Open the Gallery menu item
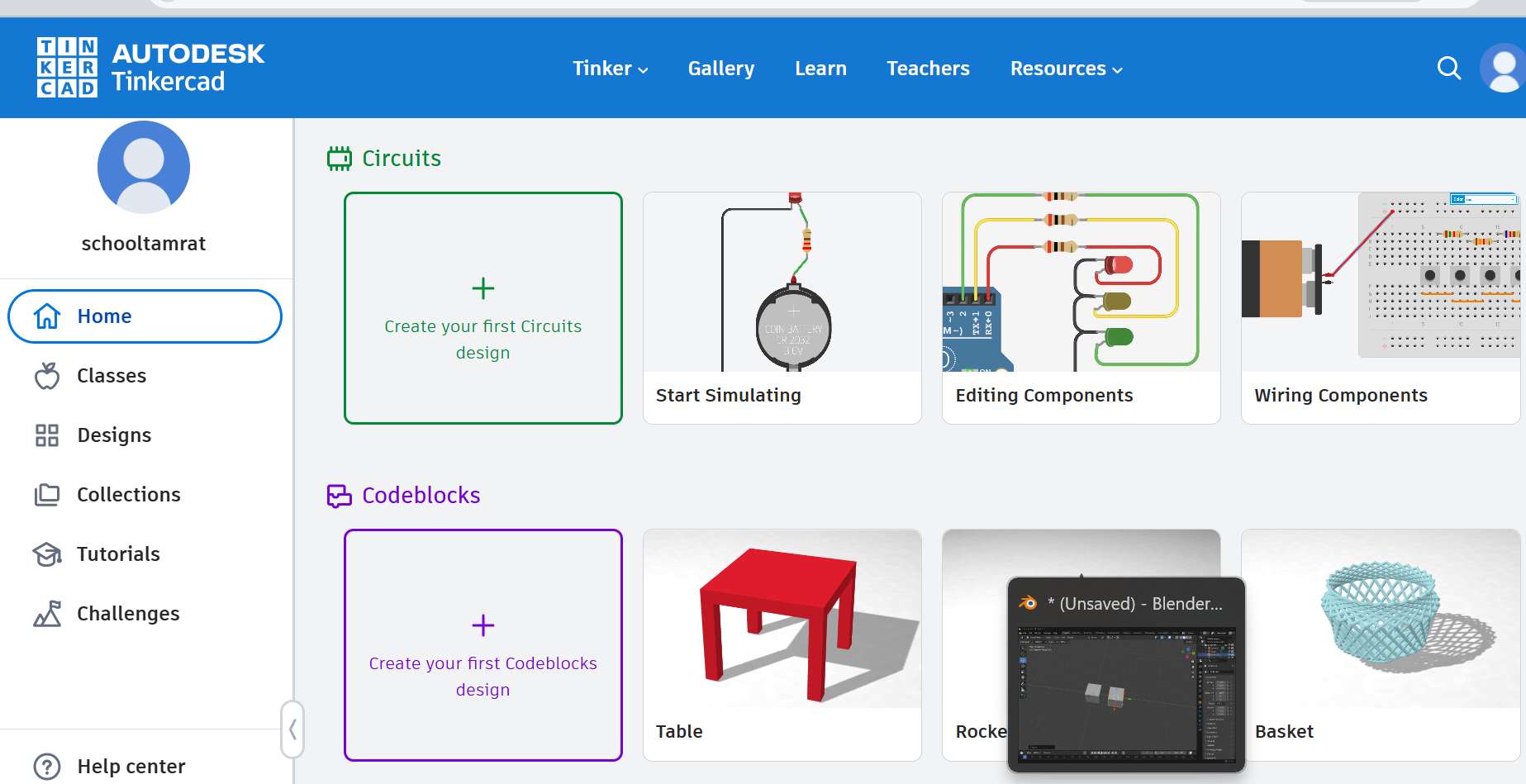This screenshot has width=1526, height=784. click(x=721, y=69)
